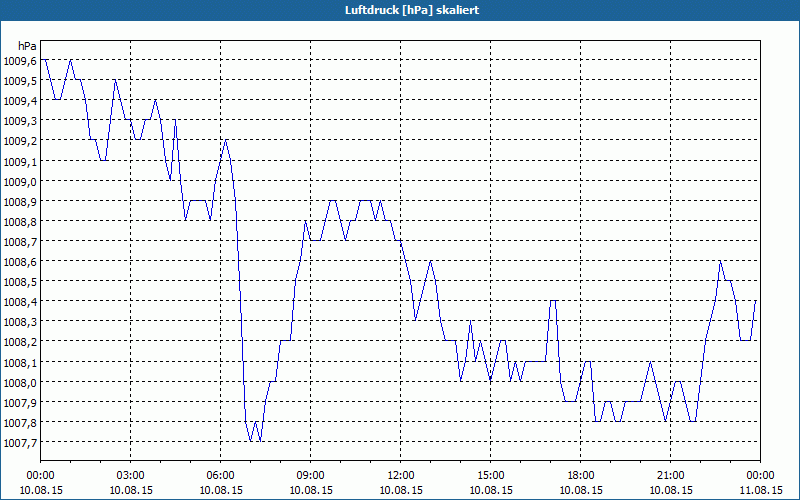Click the 10.08.15 date under 03:00
The width and height of the screenshot is (800, 500).
click(131, 490)
